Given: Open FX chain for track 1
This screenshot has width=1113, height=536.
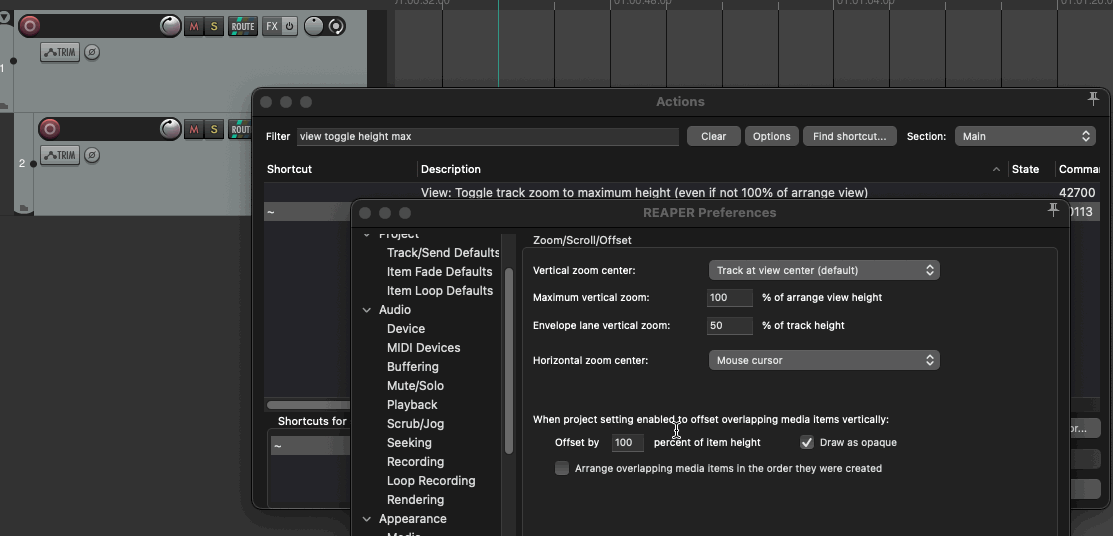Looking at the screenshot, I should [x=272, y=26].
